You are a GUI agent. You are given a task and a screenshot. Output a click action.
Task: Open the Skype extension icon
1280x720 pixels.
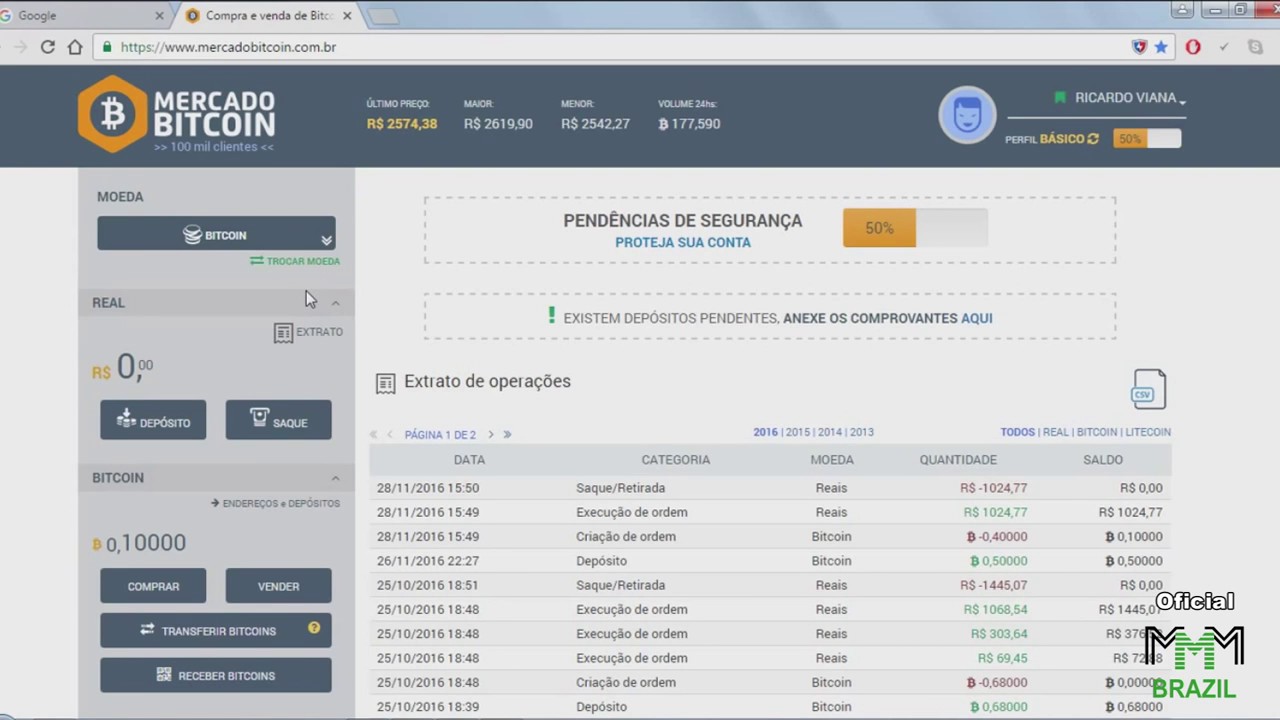1255,47
